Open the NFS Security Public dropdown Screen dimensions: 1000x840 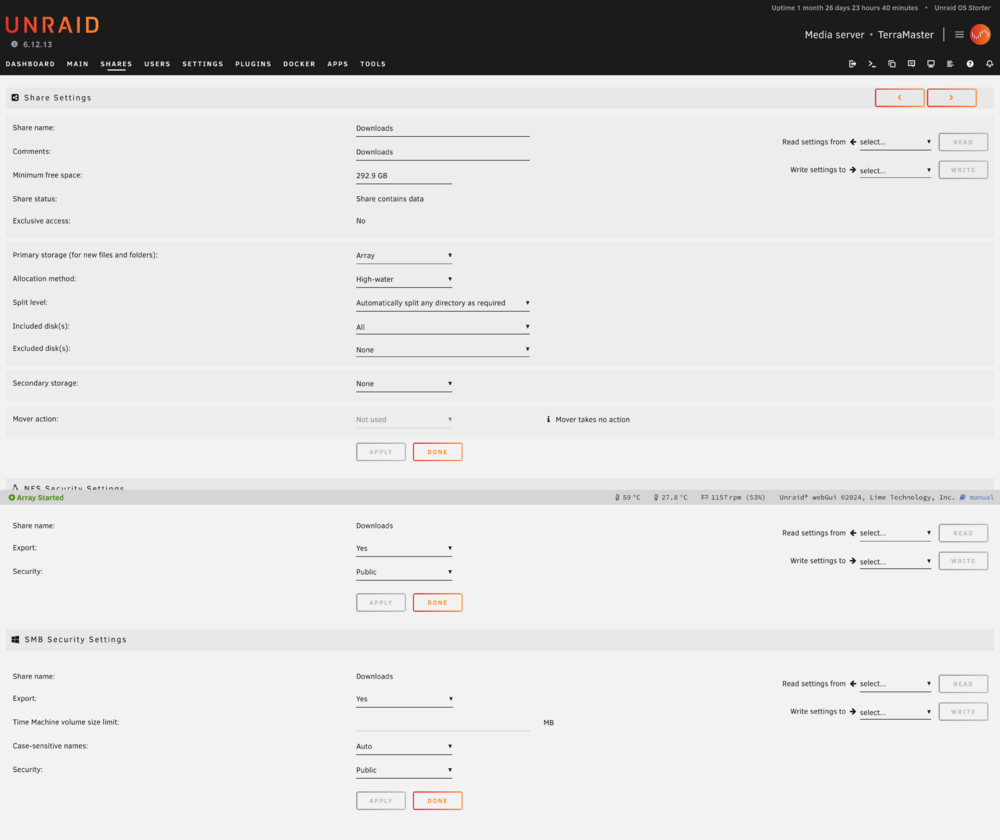pos(404,572)
